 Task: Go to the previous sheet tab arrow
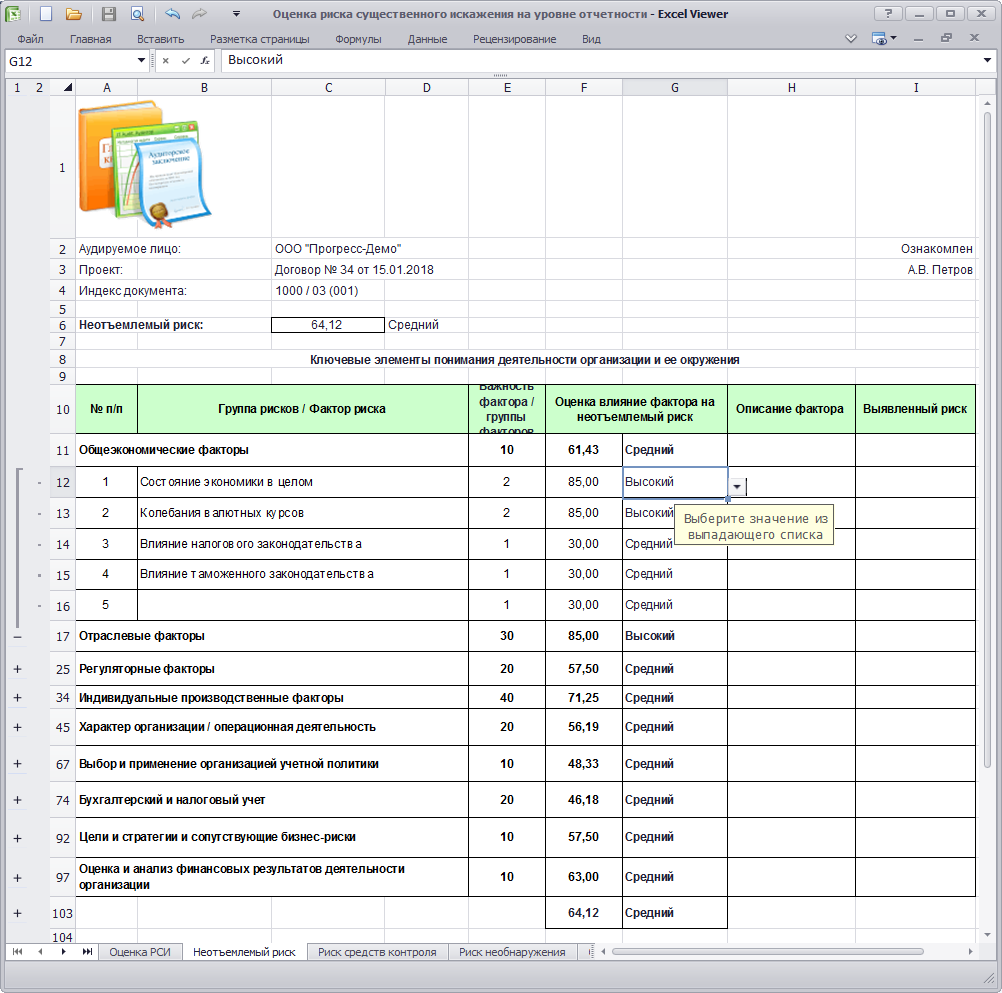40,951
